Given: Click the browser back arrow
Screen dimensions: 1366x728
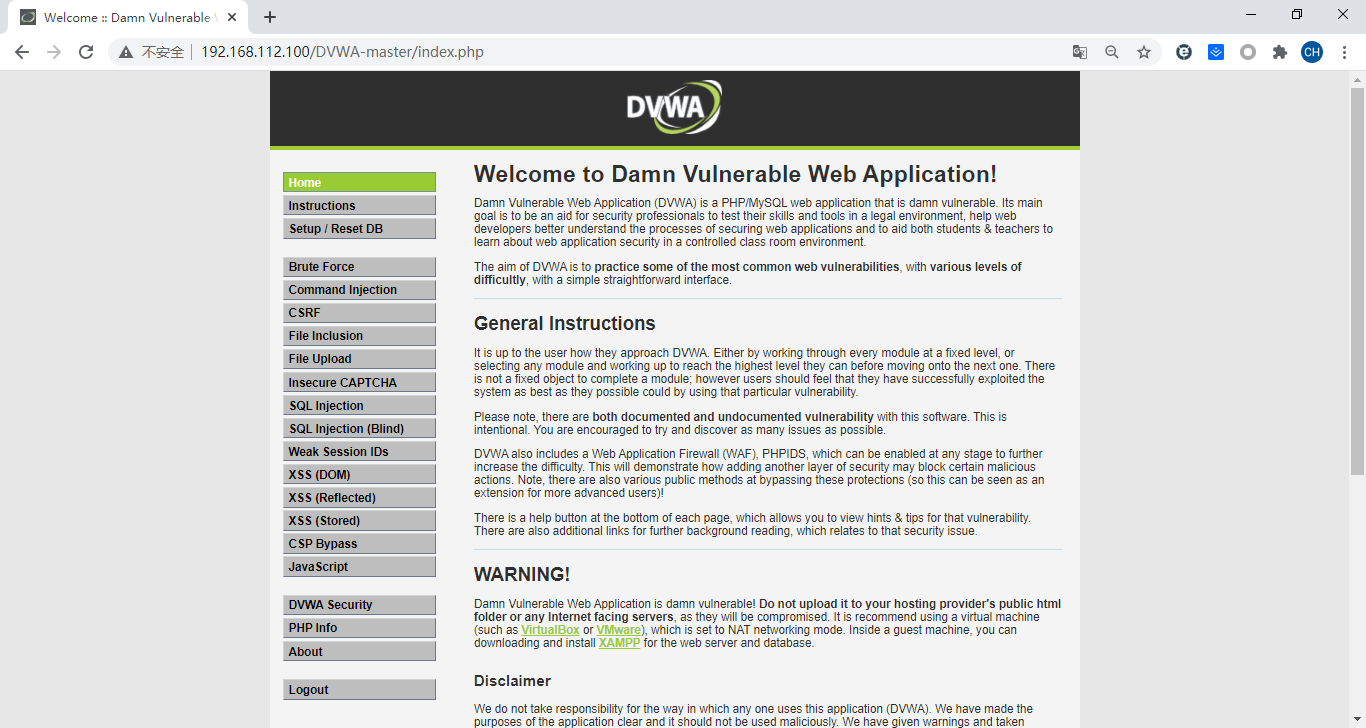Looking at the screenshot, I should tap(22, 52).
